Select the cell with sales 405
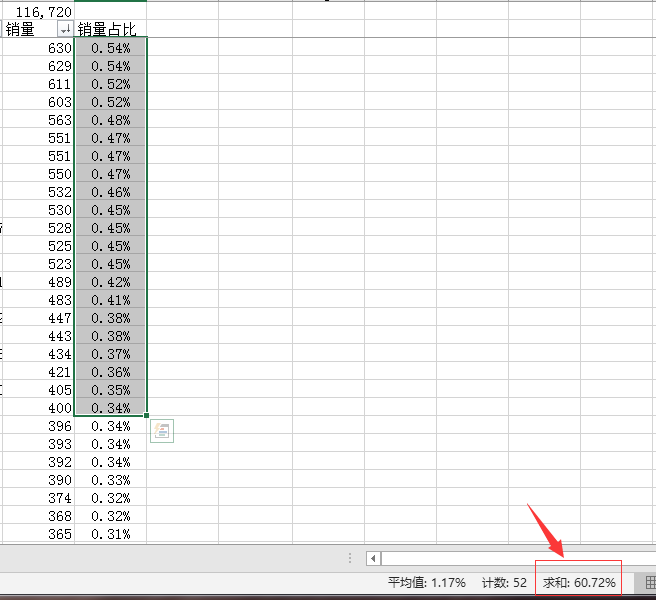 pos(38,390)
